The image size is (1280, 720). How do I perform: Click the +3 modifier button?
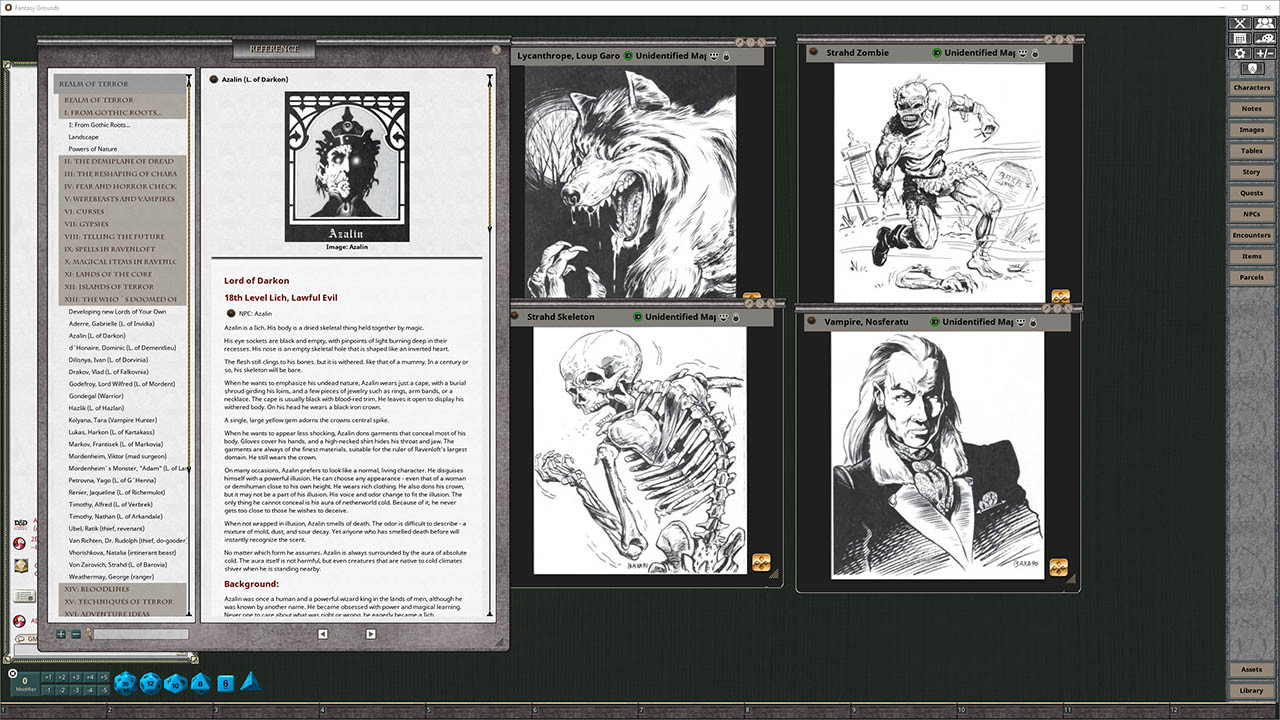[x=76, y=677]
